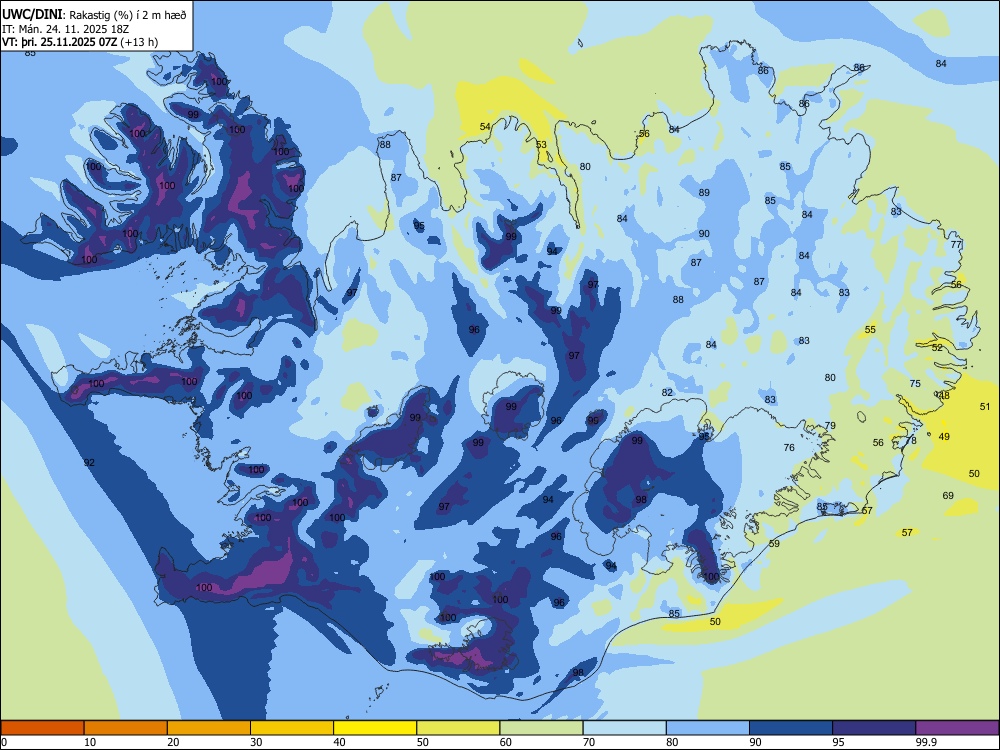The image size is (1000, 750).
Task: Pick the pale yellow 50–60 legend swatch
Action: tap(458, 728)
